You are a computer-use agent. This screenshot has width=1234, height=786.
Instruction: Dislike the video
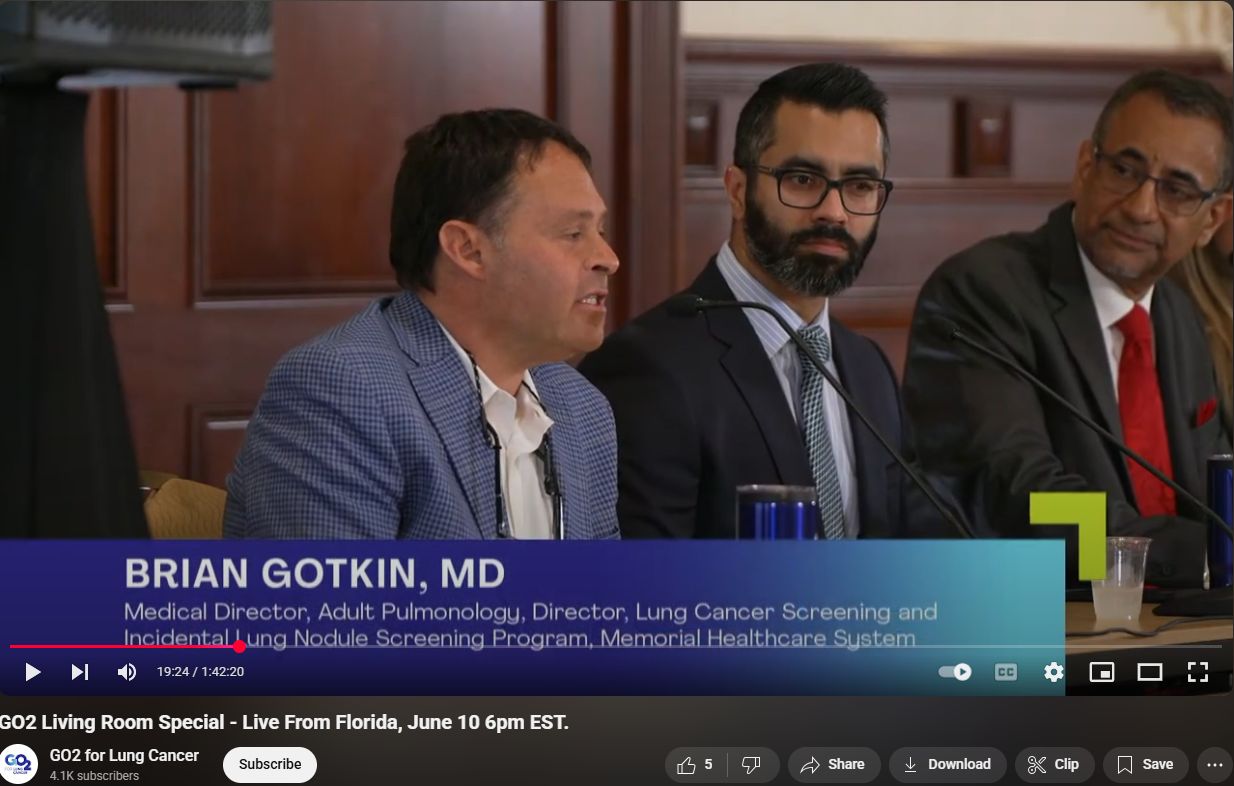(752, 764)
